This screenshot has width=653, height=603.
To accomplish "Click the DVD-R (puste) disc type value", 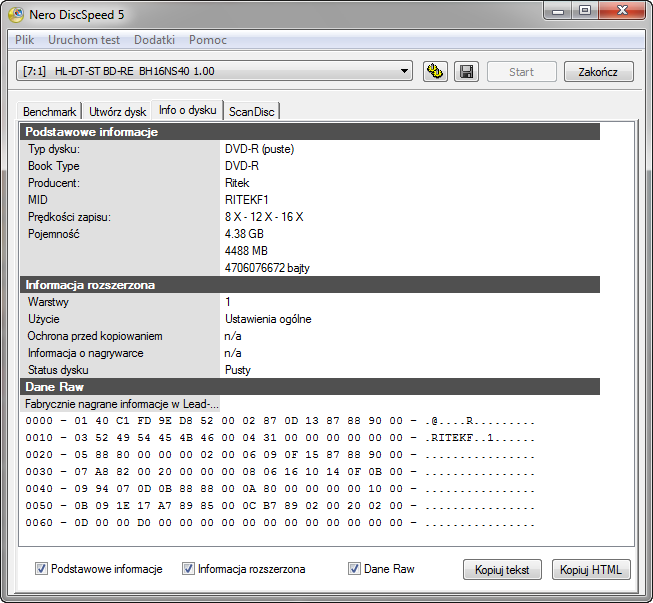I will tap(259, 149).
